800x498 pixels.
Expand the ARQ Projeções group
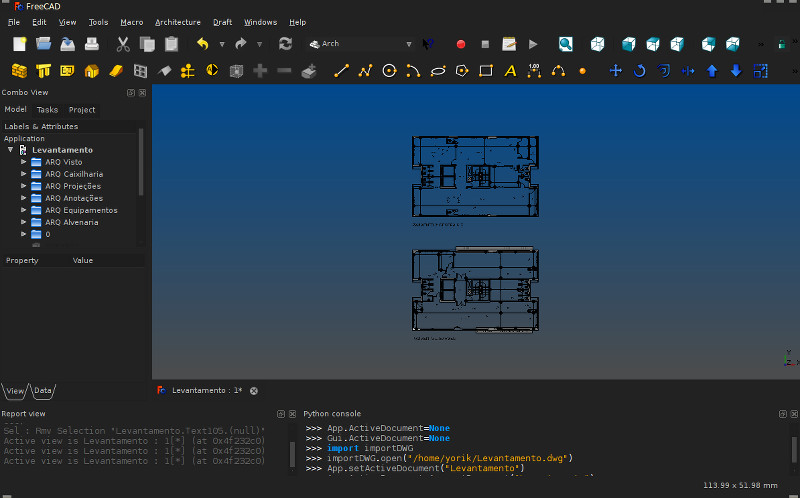(23, 186)
